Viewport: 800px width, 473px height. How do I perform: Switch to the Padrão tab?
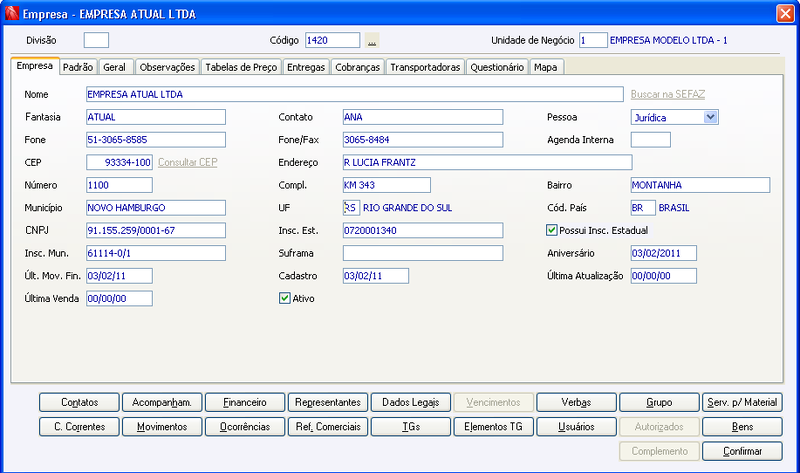[x=78, y=67]
